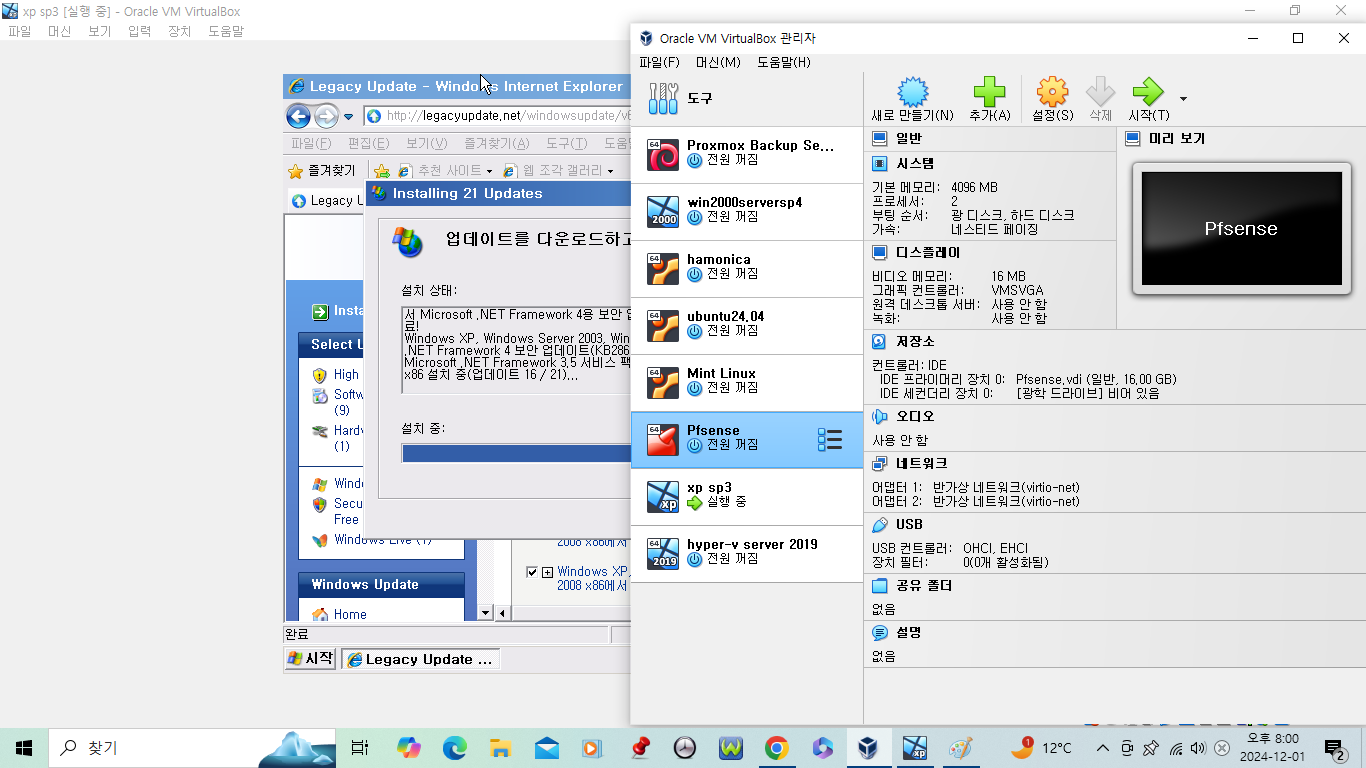Click the 네트워크 section header
1366x768 pixels.
coord(921,463)
